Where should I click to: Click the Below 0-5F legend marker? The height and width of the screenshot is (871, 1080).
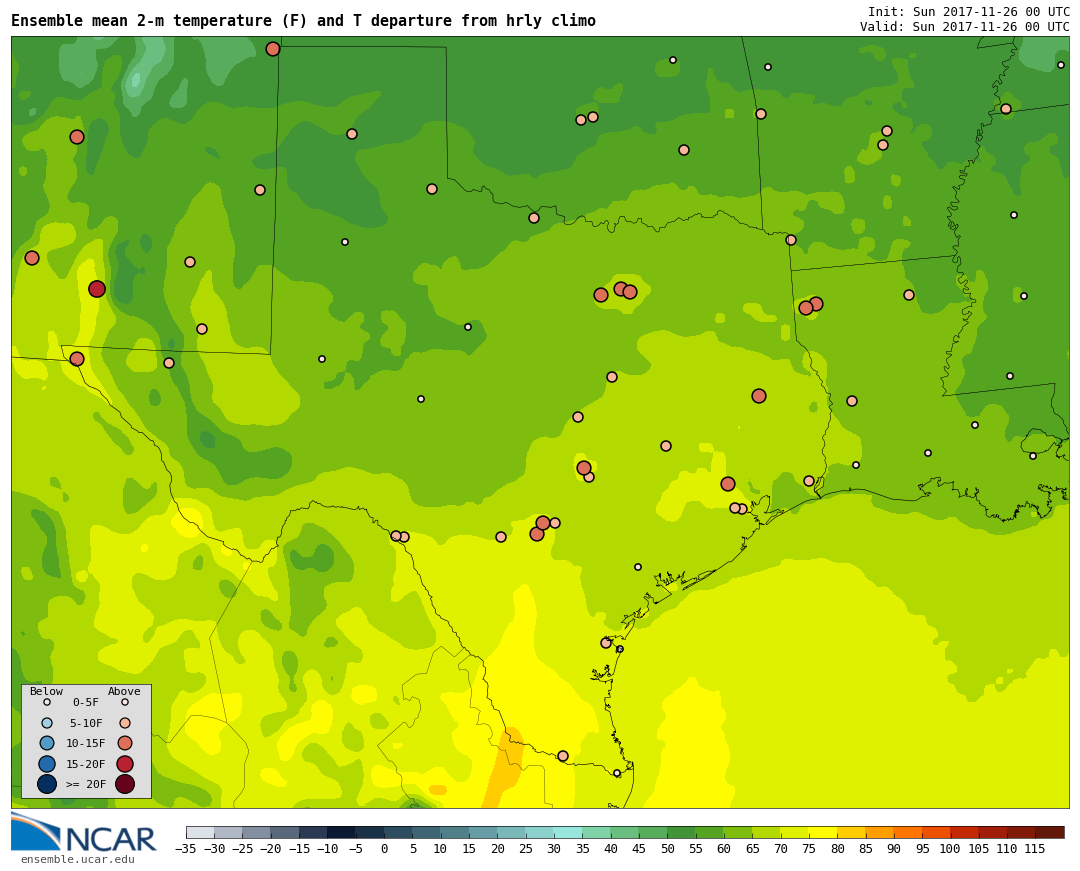(x=47, y=703)
